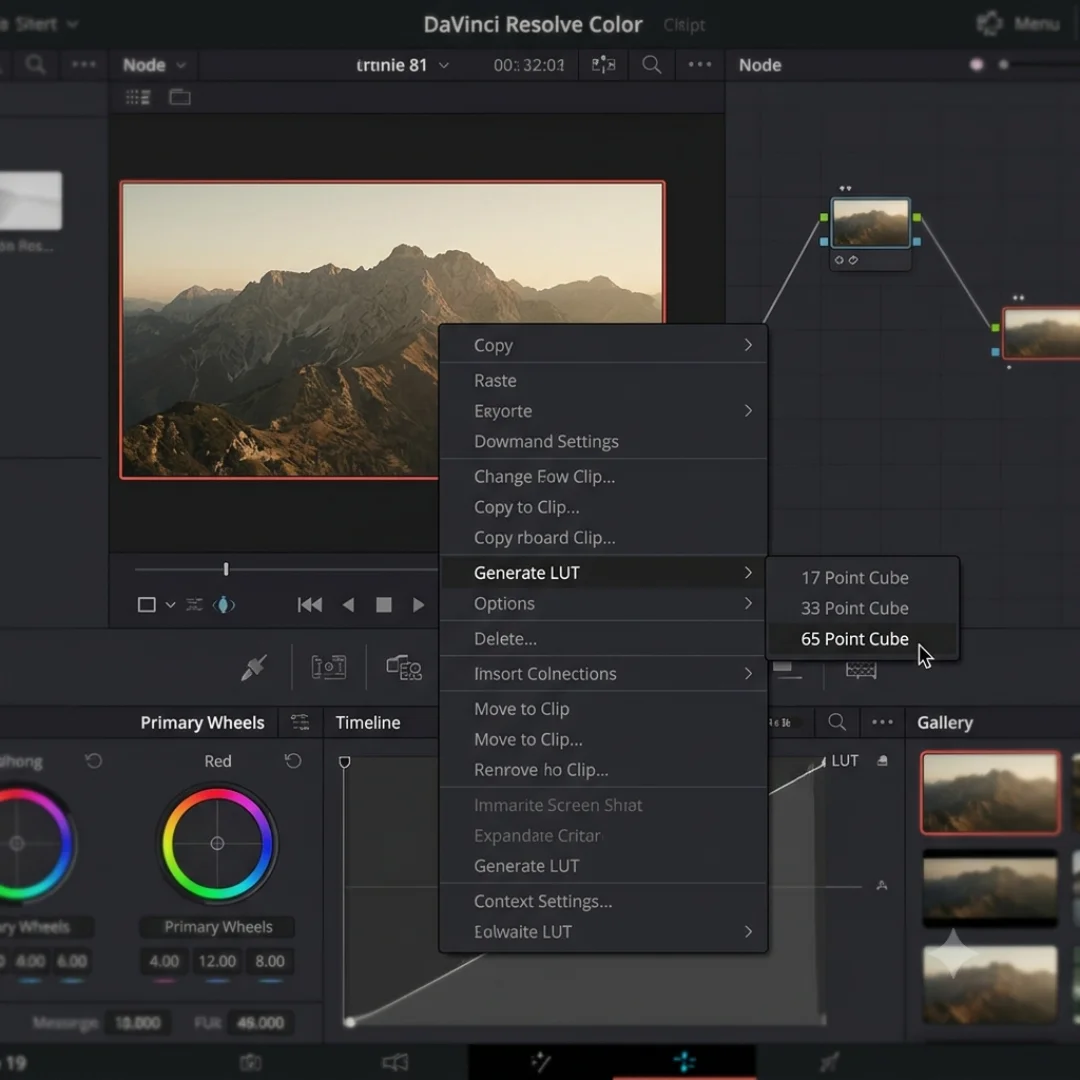The width and height of the screenshot is (1080, 1080).
Task: Open the Generate LUT submenu row
Action: (603, 573)
